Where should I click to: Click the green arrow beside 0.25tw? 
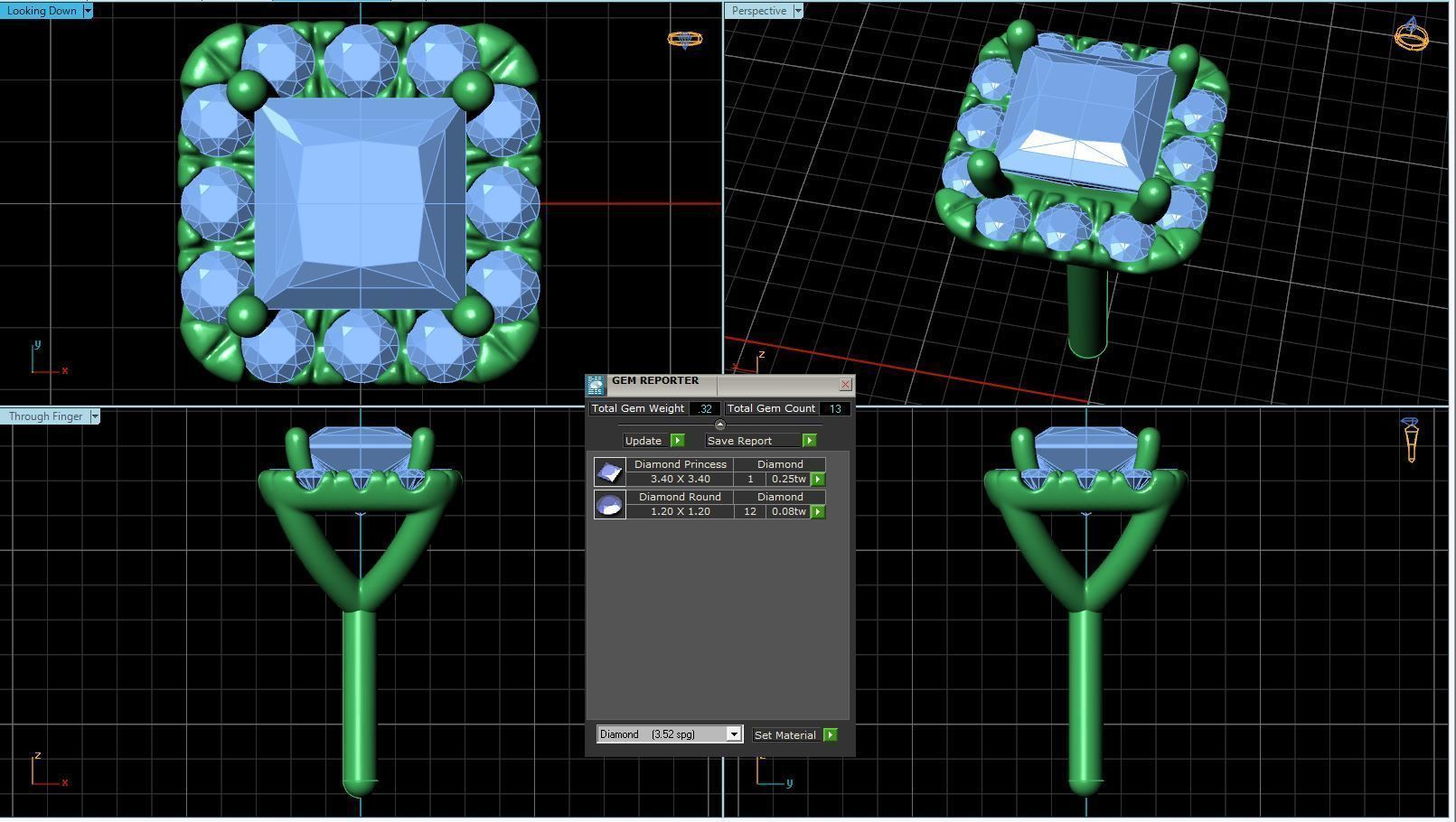click(818, 480)
